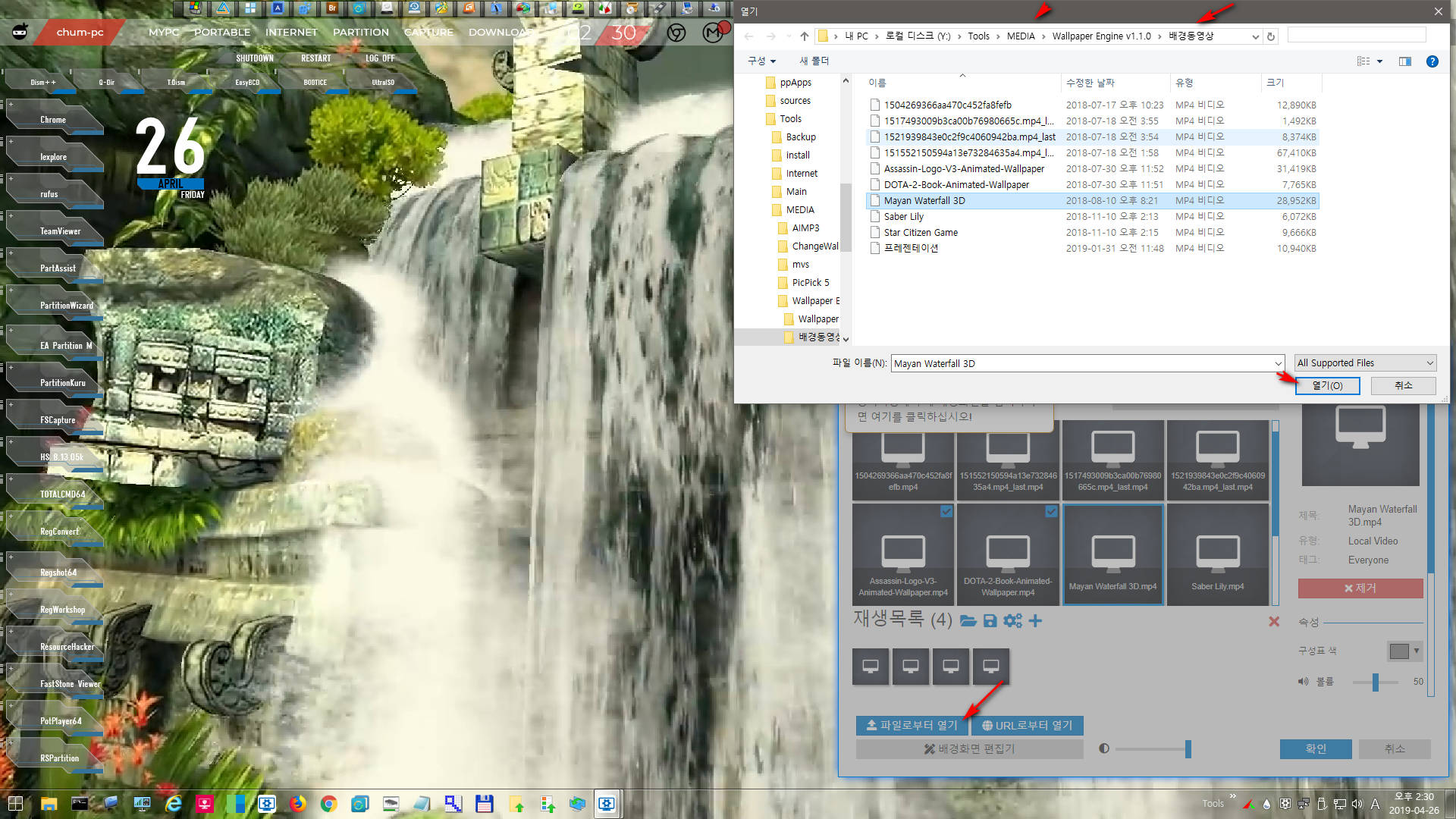Adjust the brightness contrast slider
Screen dimensions: 1456x819
(1153, 749)
